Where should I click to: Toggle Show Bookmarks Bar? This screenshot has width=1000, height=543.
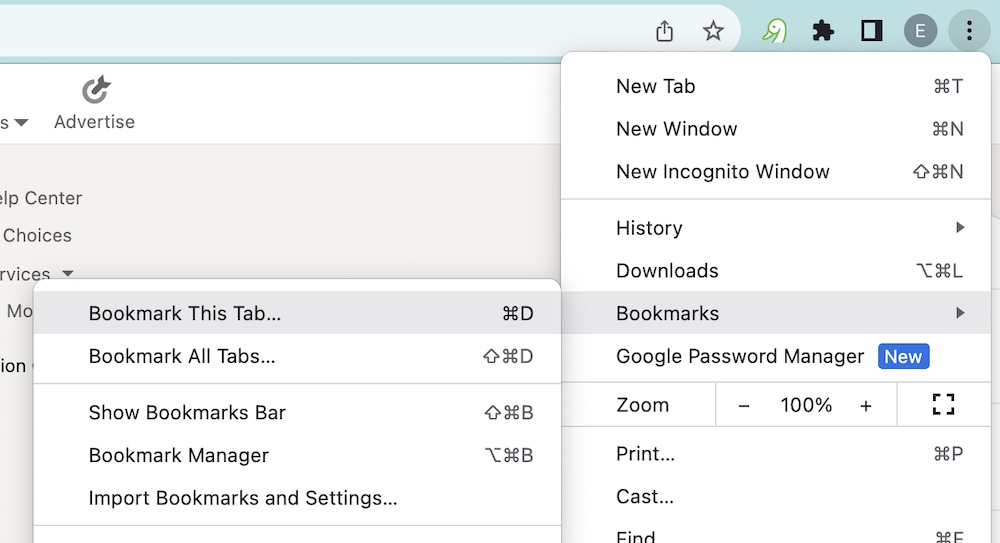(297, 413)
